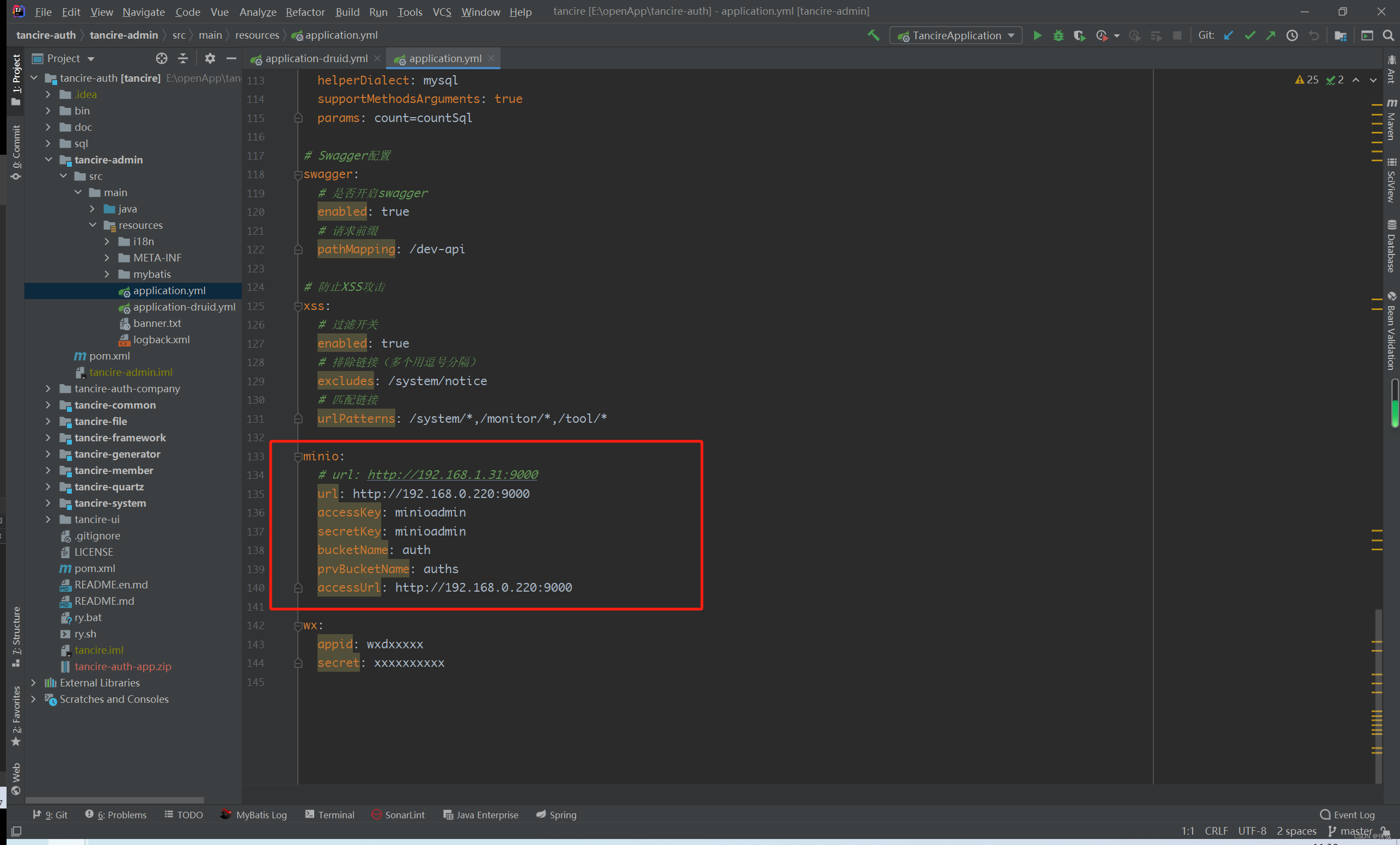The height and width of the screenshot is (845, 1400).
Task: Open the SonarLint tool window
Action: pyautogui.click(x=398, y=814)
